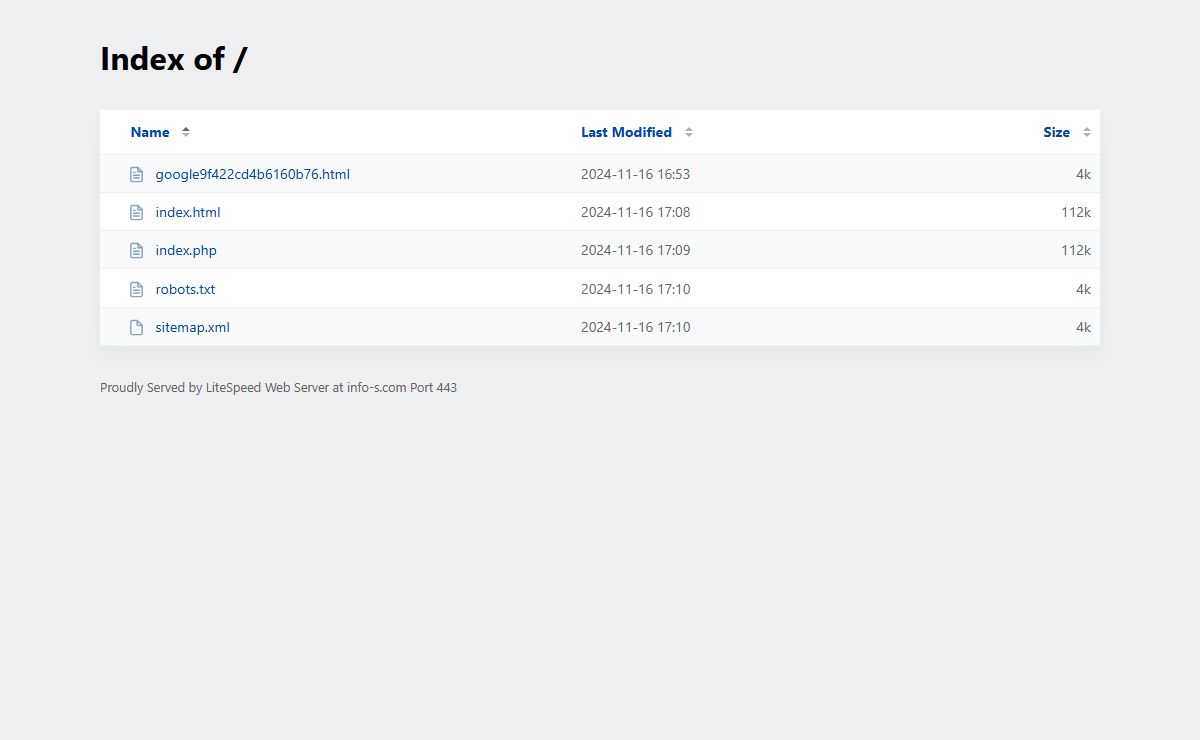Click the 112k size of index.php
Viewport: 1200px width, 740px height.
[x=1076, y=250]
